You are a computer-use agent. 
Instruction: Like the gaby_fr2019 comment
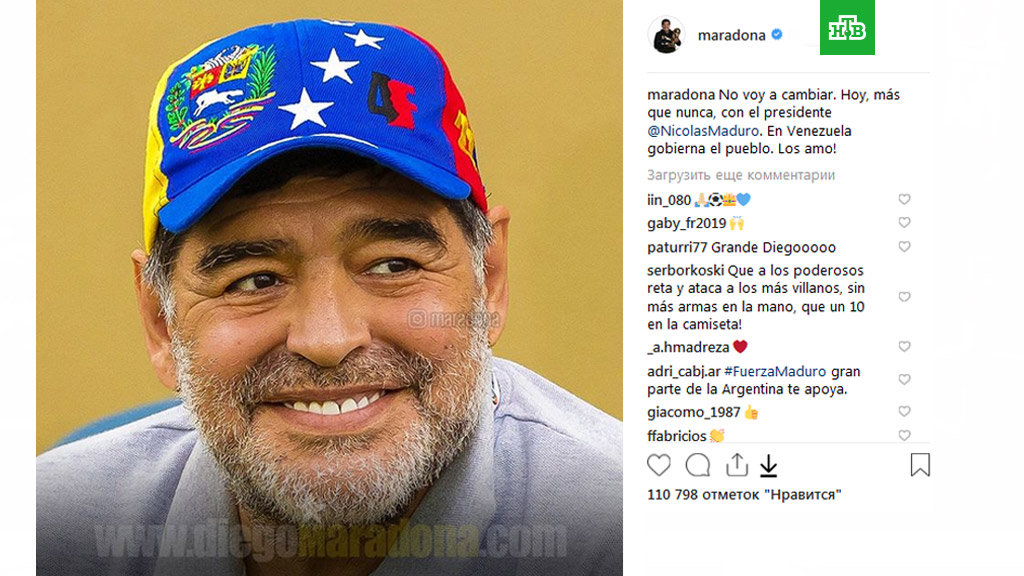coord(904,223)
